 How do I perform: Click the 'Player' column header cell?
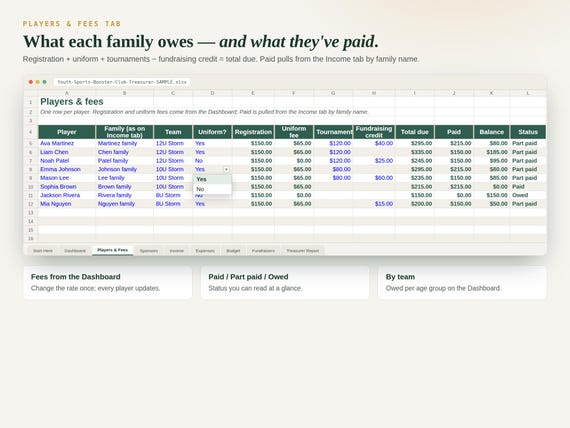click(67, 132)
